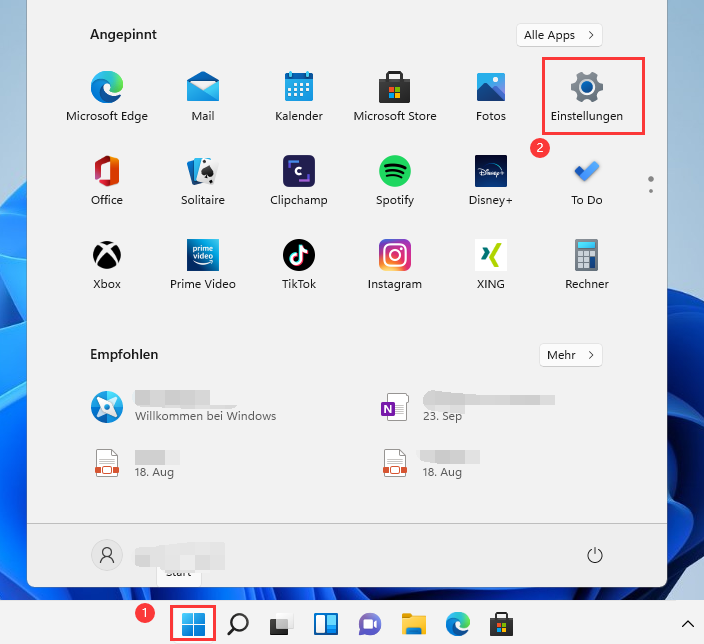Open Widgets panel from taskbar
The width and height of the screenshot is (704, 644).
326,624
